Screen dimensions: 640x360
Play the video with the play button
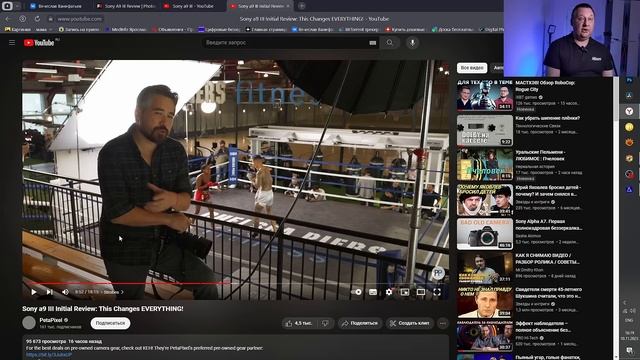[x=33, y=292]
